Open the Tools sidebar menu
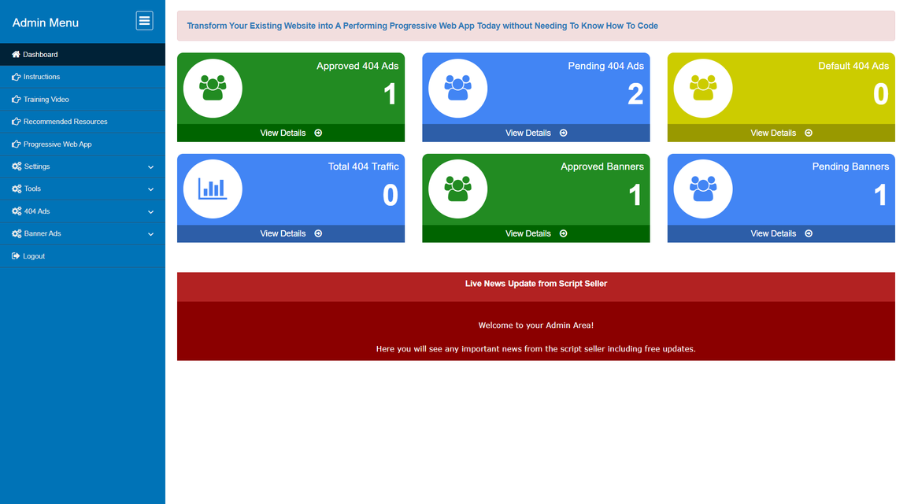The image size is (900, 504). [83, 189]
